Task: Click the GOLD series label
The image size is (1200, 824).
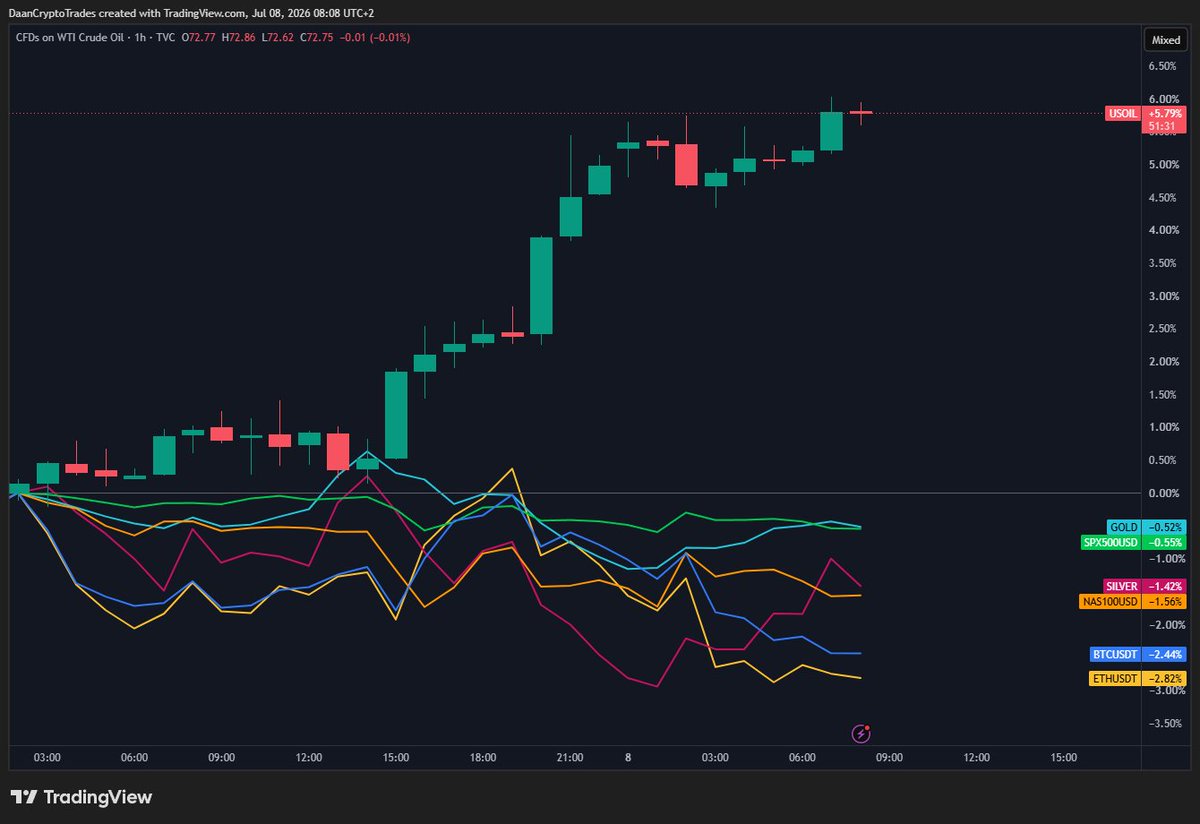Action: 1124,527
